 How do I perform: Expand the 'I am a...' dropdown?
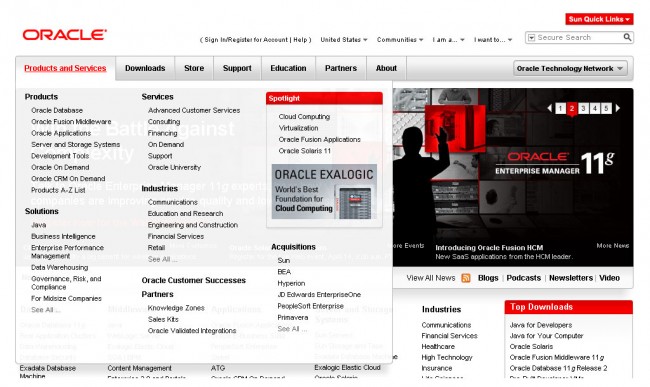(448, 40)
